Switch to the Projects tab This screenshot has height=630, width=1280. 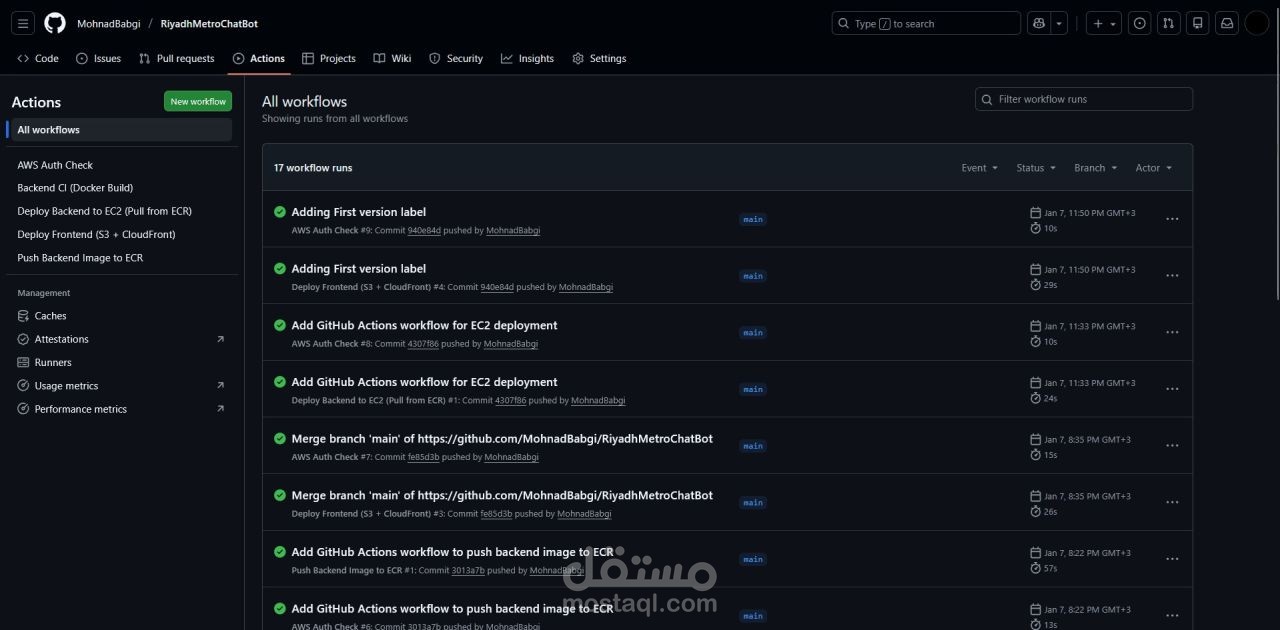coord(329,59)
